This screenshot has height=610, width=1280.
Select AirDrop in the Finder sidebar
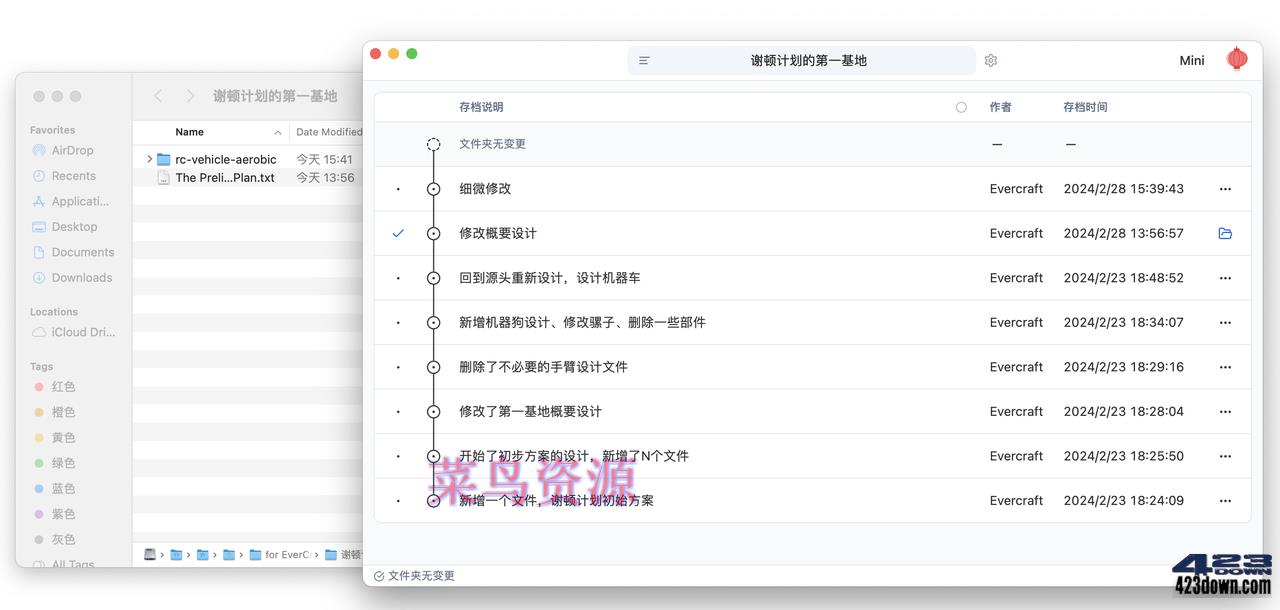click(x=69, y=150)
